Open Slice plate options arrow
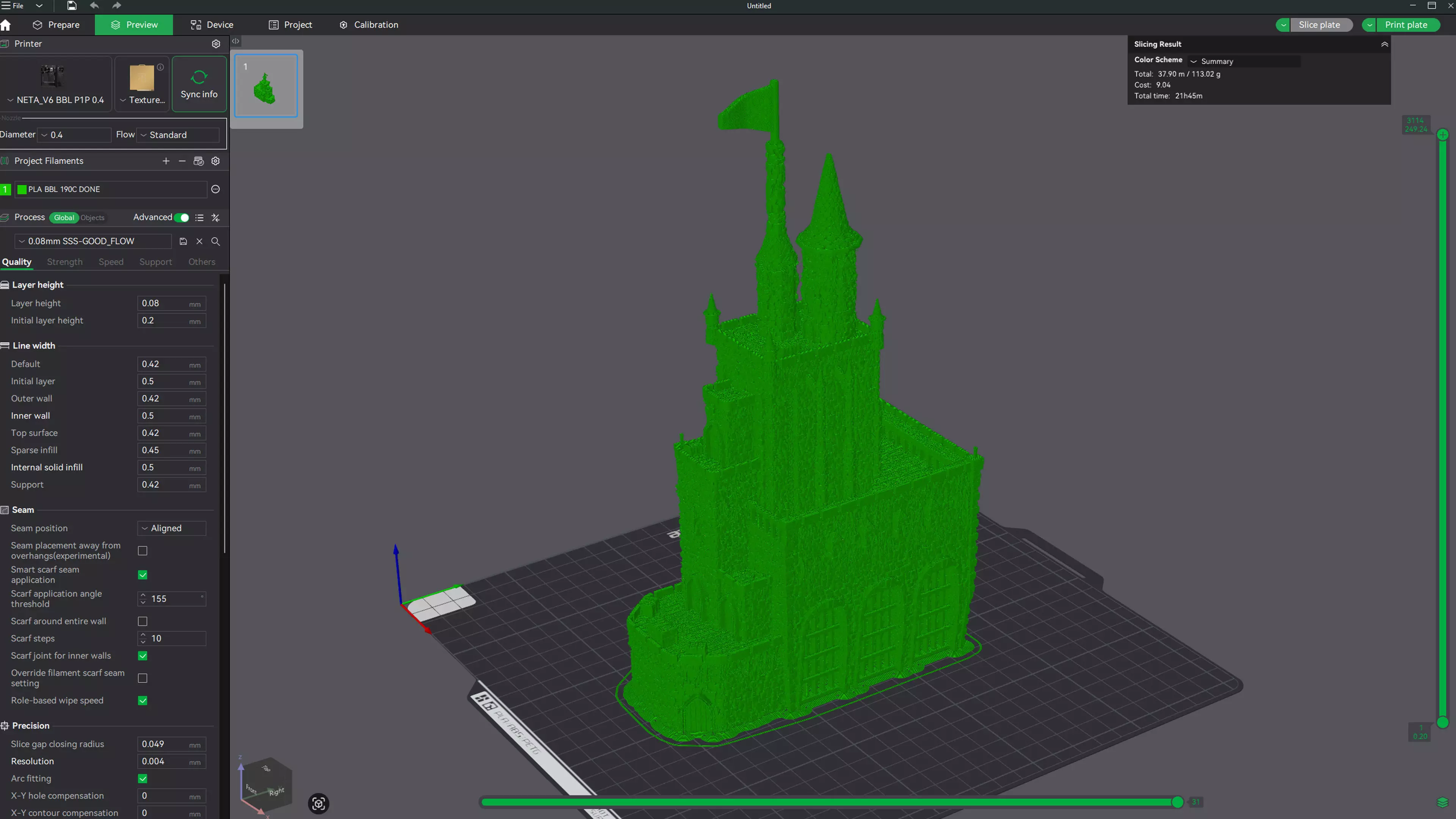This screenshot has height=819, width=1456. [x=1282, y=25]
